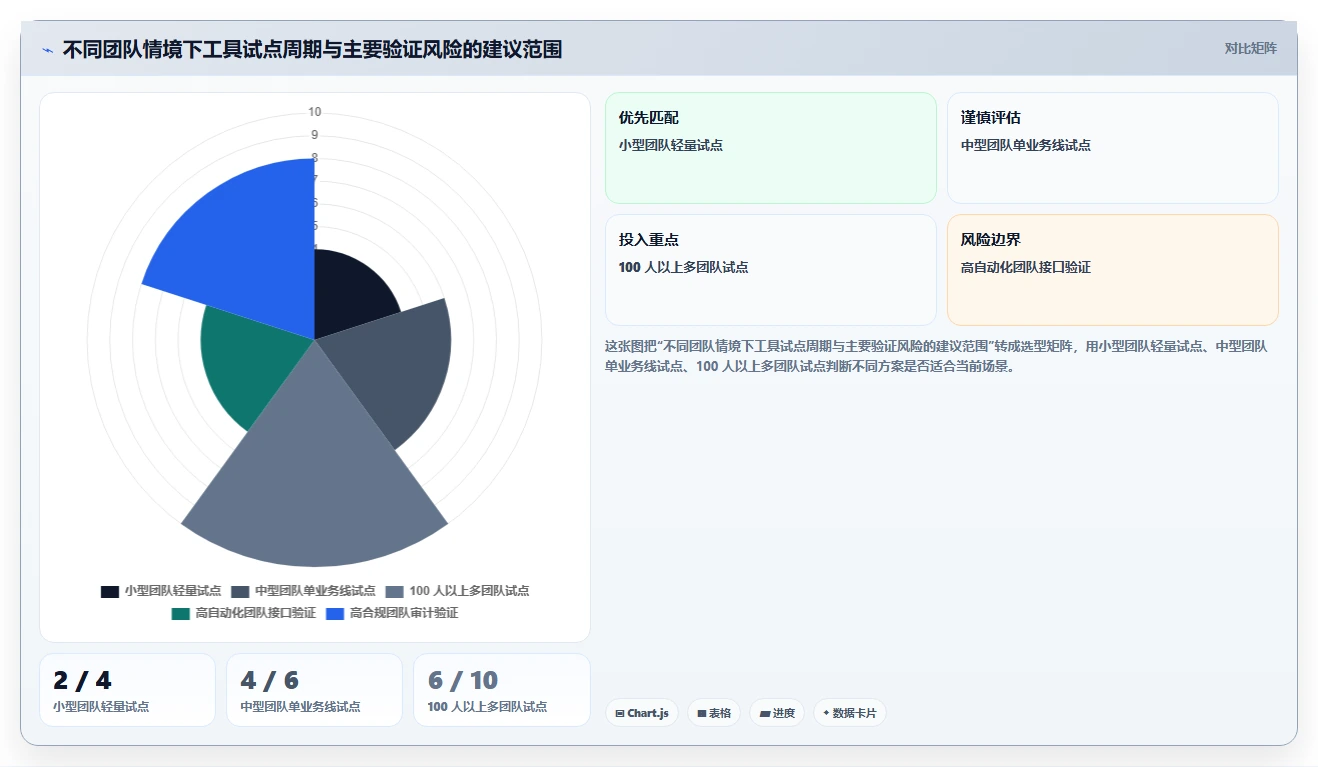This screenshot has width=1318, height=767.
Task: Open the 优先匹配 card
Action: coord(771,148)
